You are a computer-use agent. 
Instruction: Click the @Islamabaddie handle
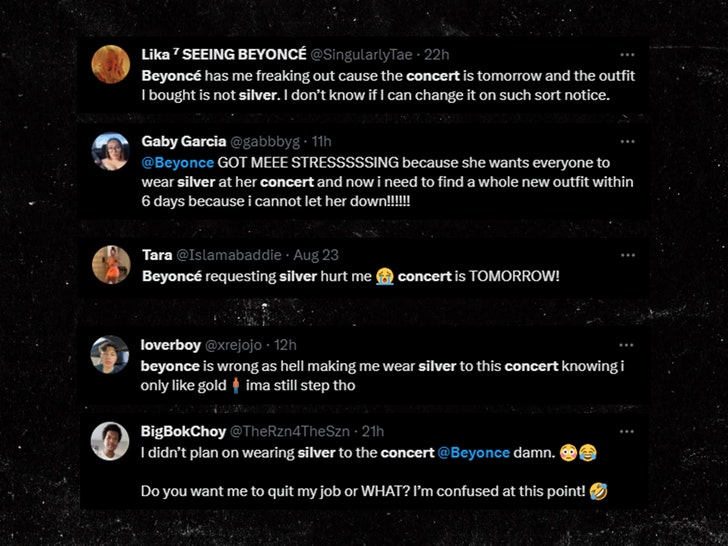click(222, 254)
